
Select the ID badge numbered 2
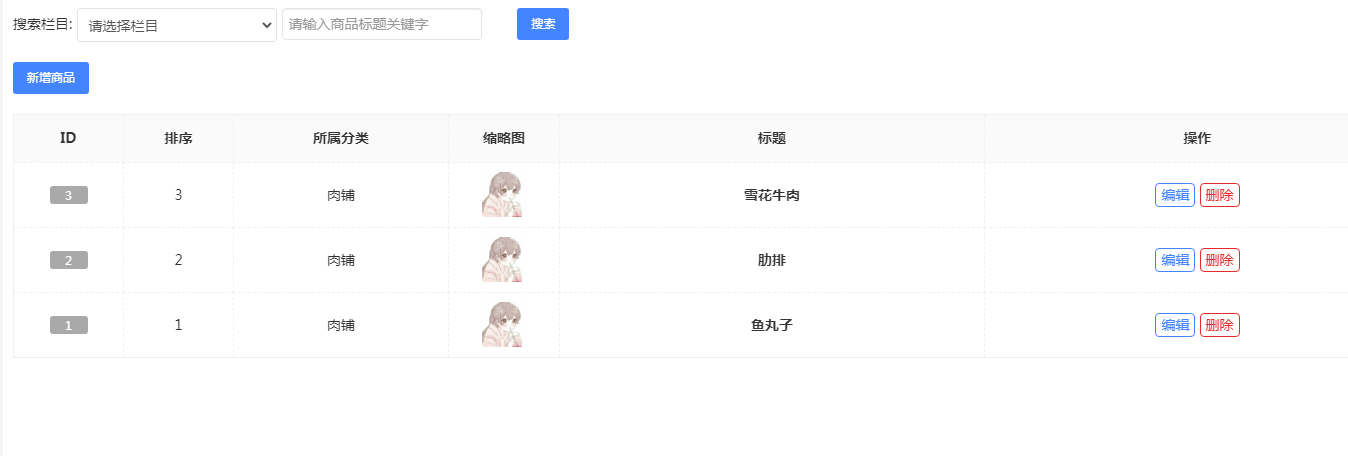coord(69,261)
